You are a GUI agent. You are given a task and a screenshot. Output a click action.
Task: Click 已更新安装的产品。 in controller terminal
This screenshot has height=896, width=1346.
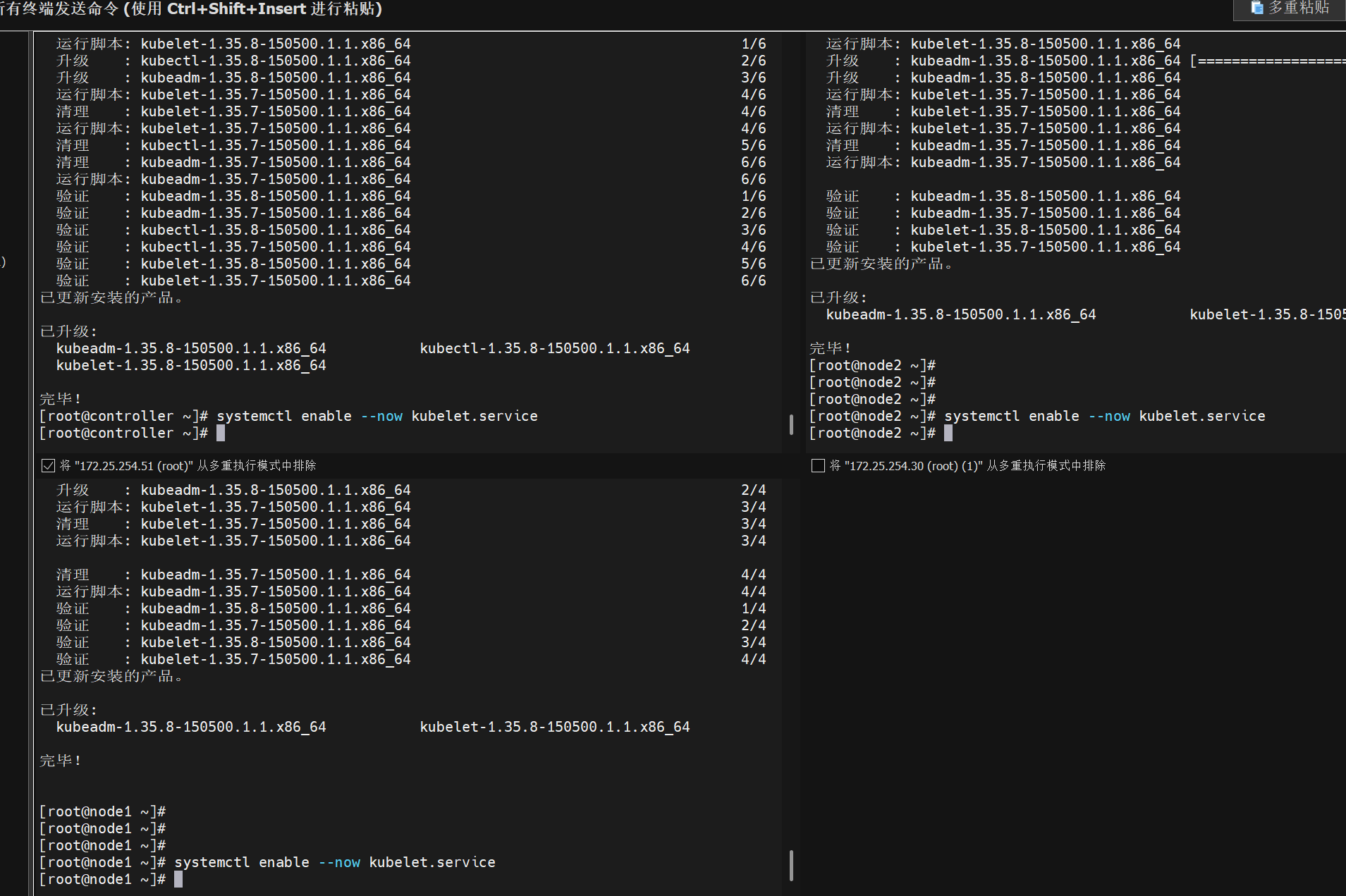[x=111, y=297]
